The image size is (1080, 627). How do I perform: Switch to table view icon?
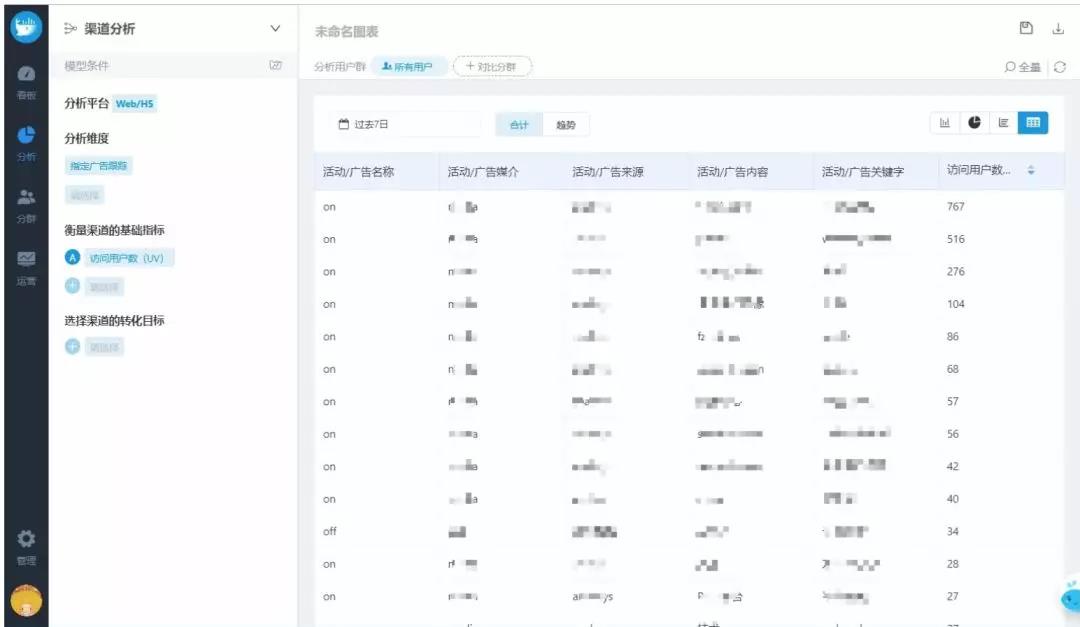[1033, 123]
